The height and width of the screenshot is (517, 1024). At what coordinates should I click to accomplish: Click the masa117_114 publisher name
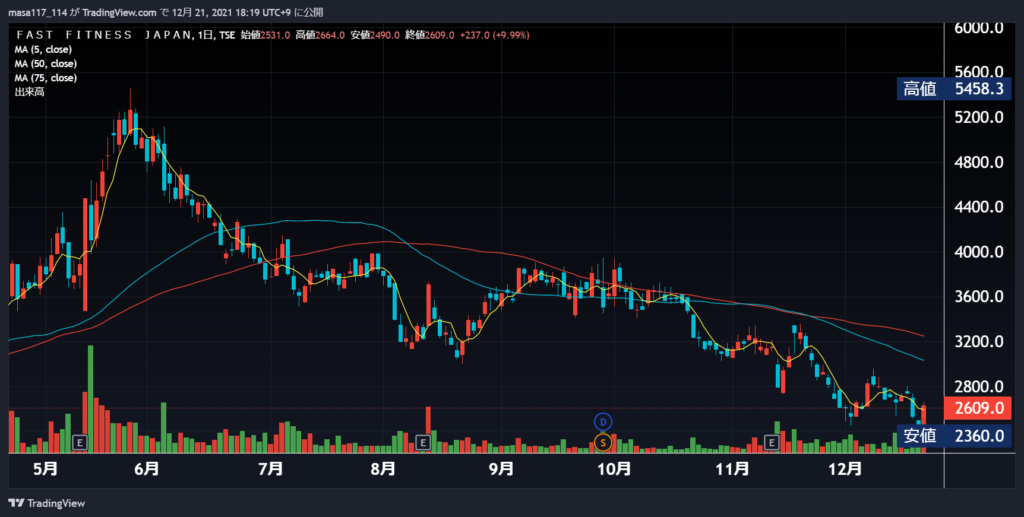pos(37,13)
